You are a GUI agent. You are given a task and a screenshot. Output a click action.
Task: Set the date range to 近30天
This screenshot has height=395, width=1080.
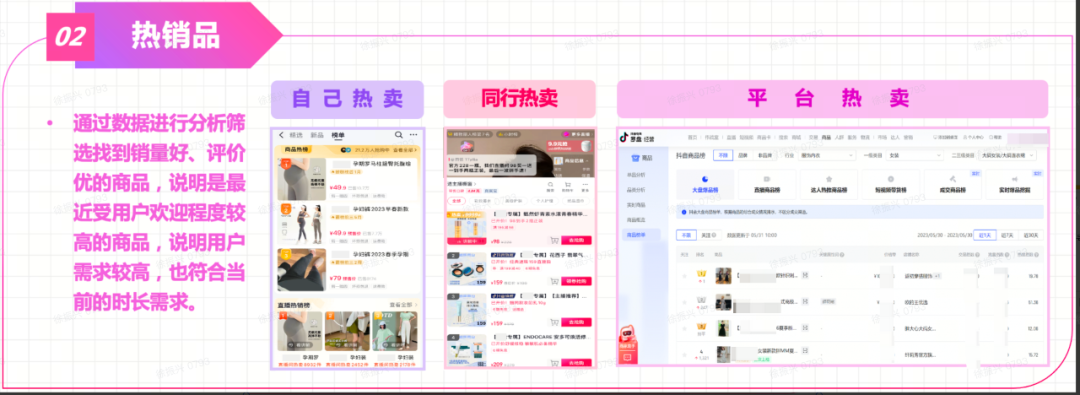coord(1032,235)
